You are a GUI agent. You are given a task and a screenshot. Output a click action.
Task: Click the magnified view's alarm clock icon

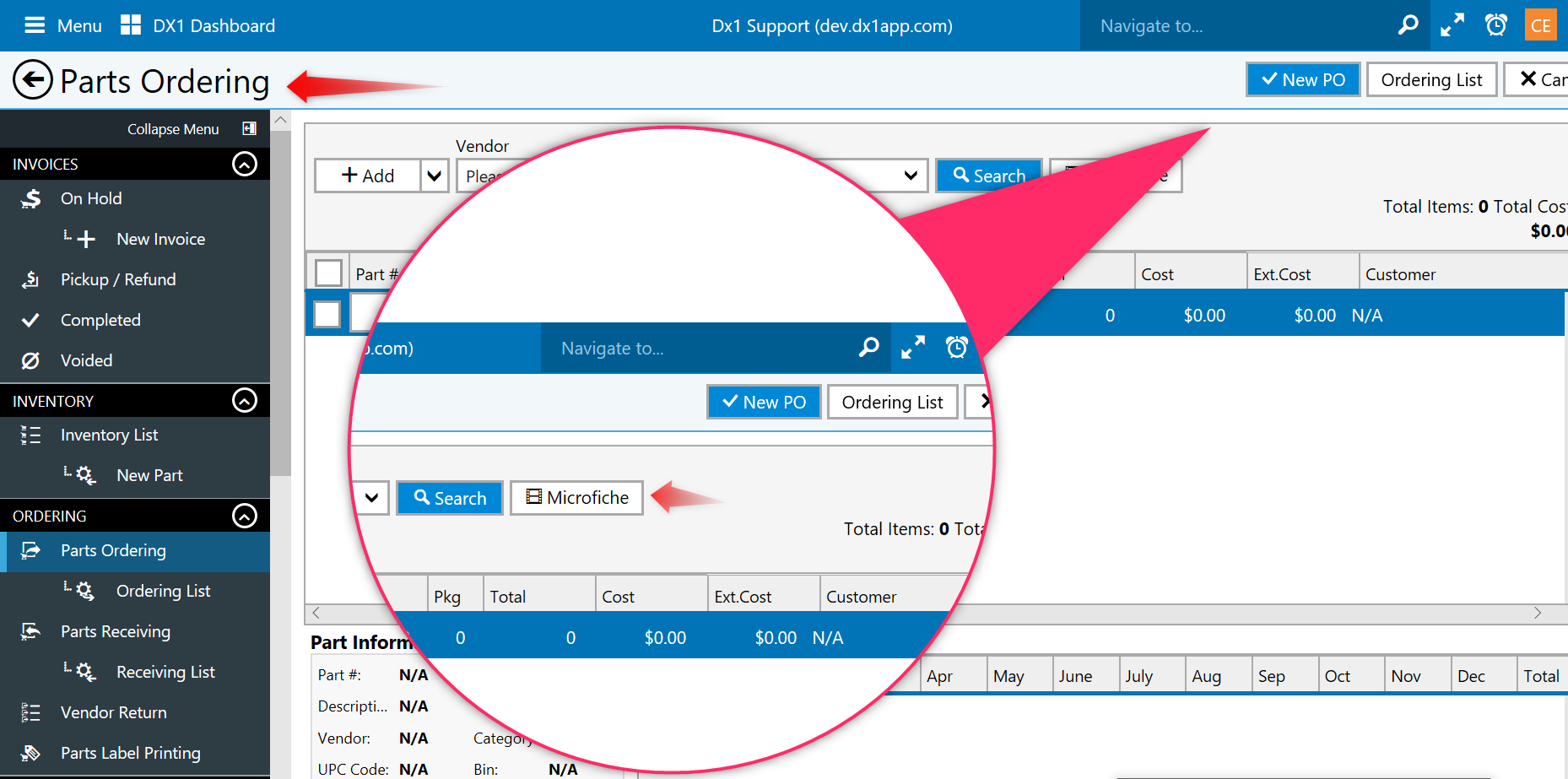[x=957, y=347]
